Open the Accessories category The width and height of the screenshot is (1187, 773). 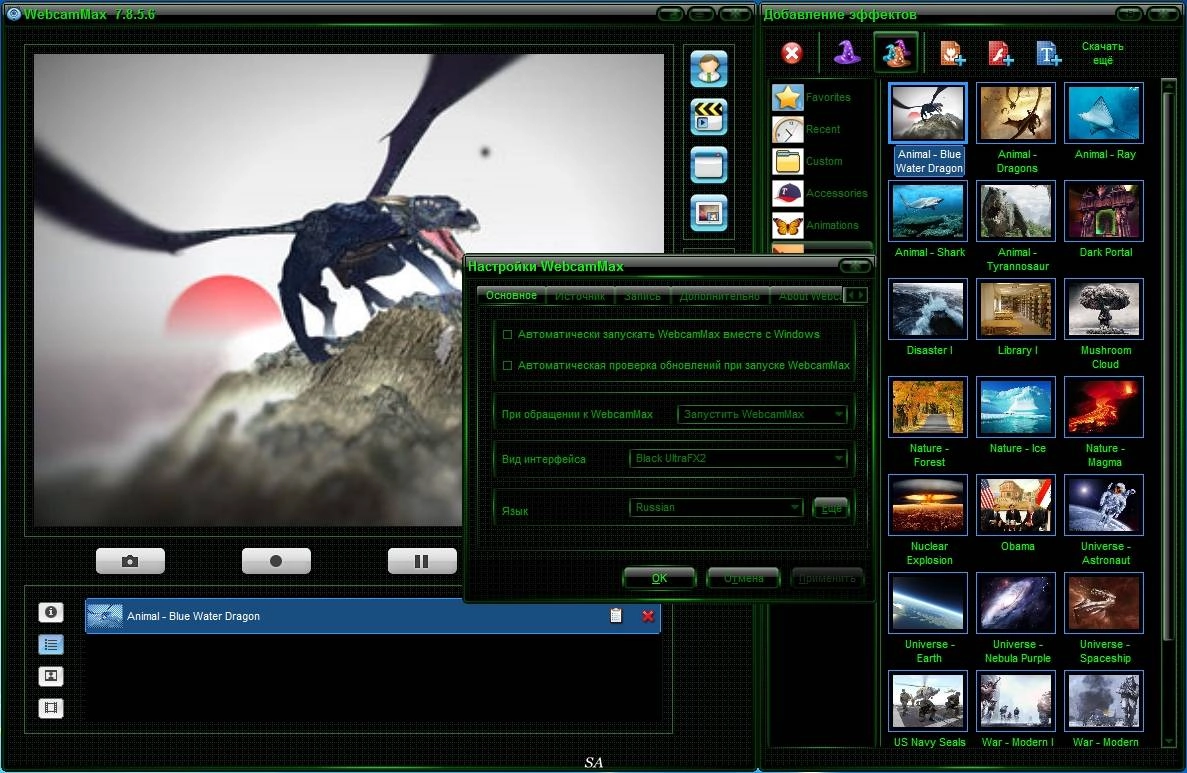821,193
